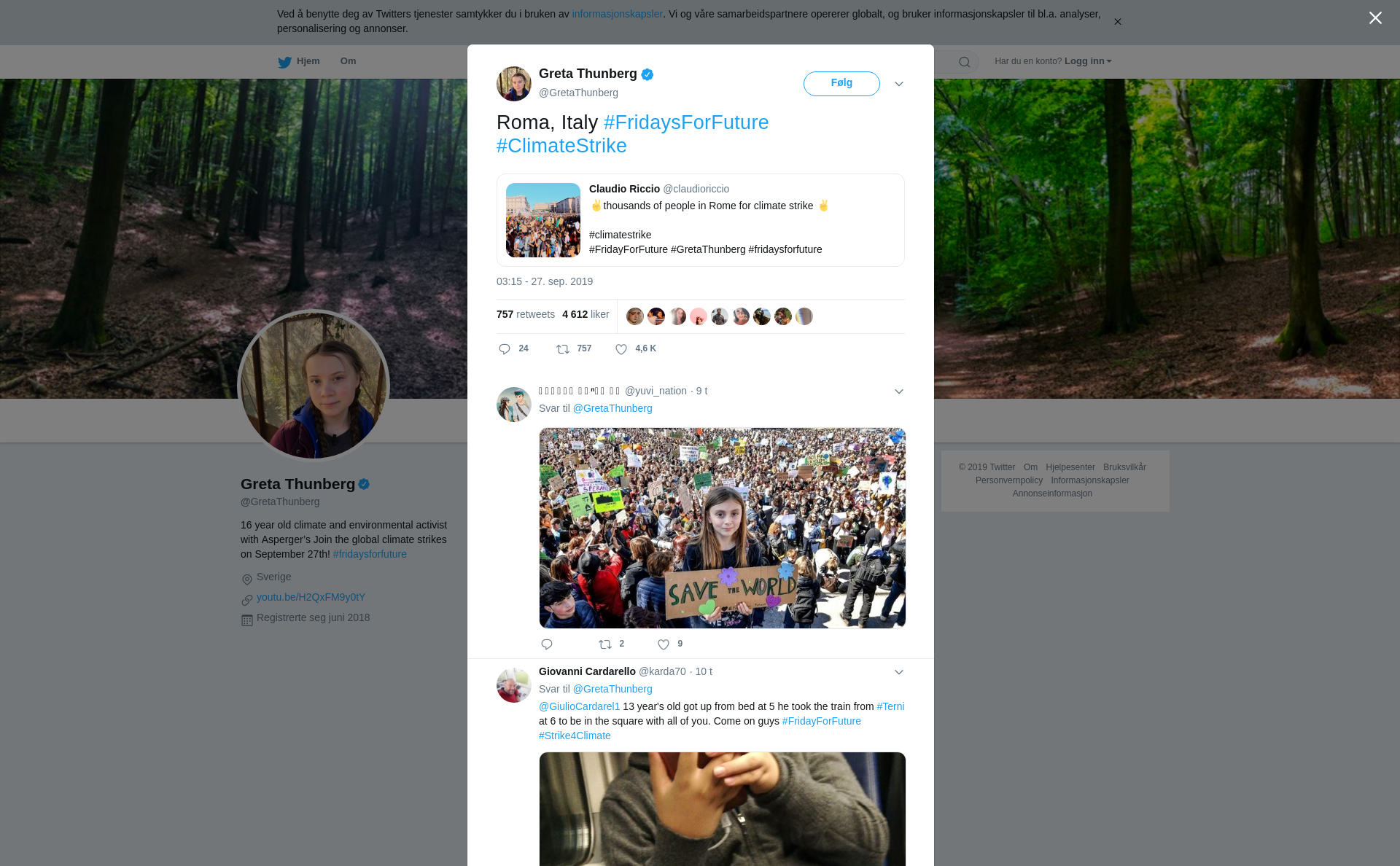Expand options for the yuvi_nation reply

point(899,391)
